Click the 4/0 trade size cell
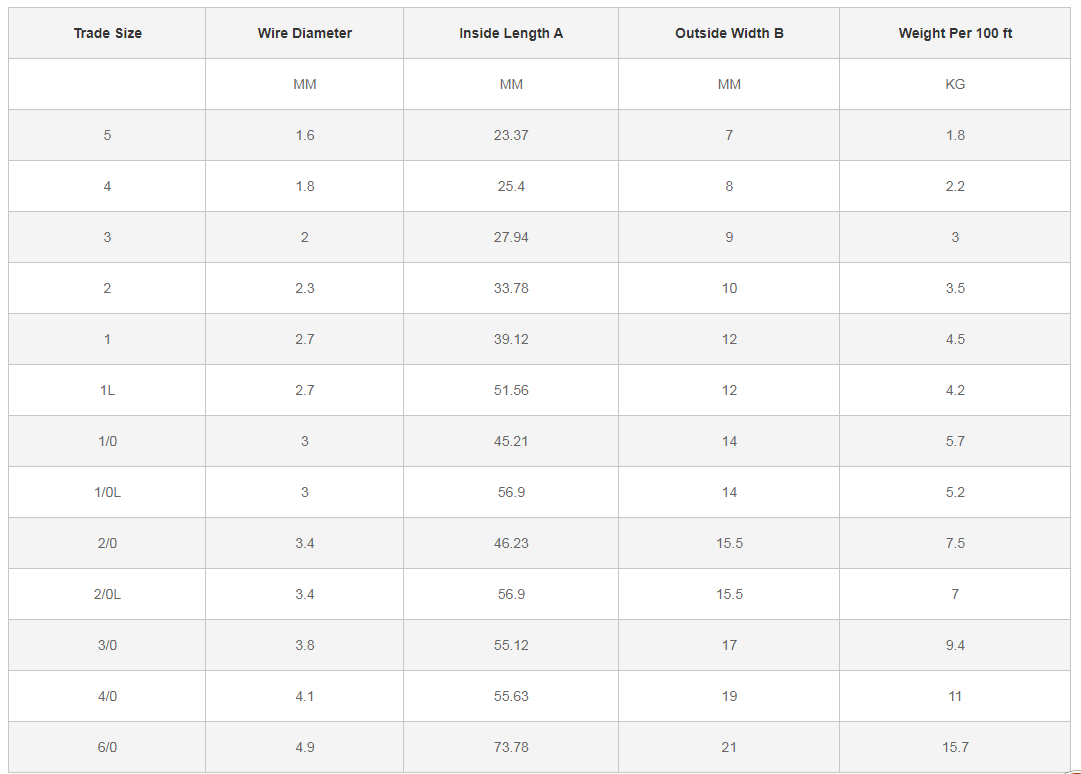The image size is (1081, 774). tap(108, 696)
